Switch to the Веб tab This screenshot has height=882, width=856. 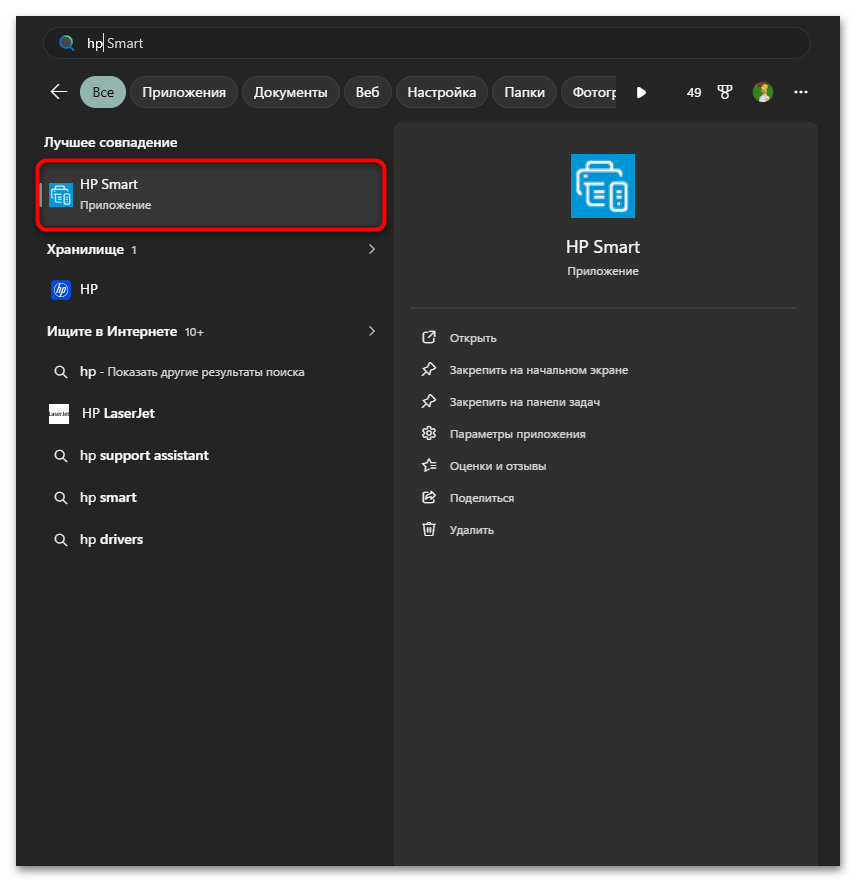point(367,92)
